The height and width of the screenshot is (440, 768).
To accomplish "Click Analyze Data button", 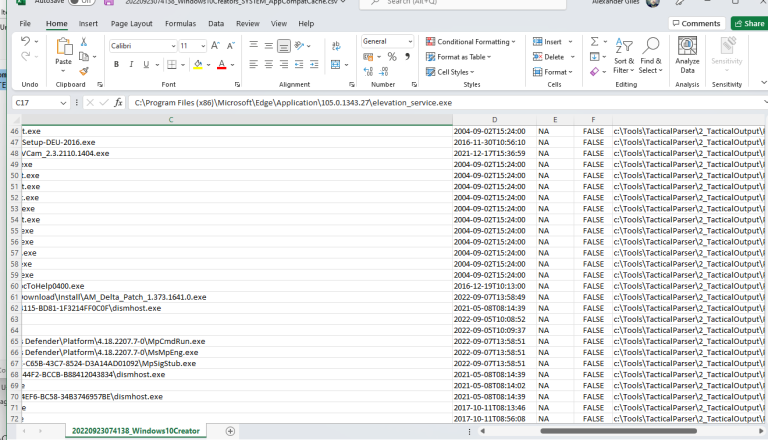I will coord(687,56).
